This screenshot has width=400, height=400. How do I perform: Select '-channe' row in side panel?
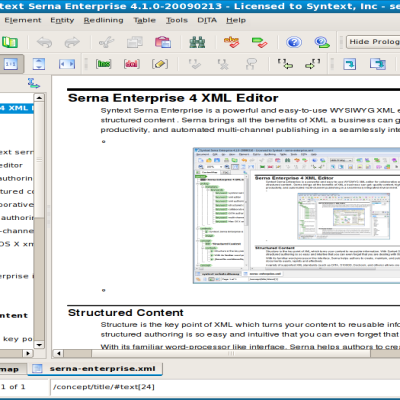17,231
